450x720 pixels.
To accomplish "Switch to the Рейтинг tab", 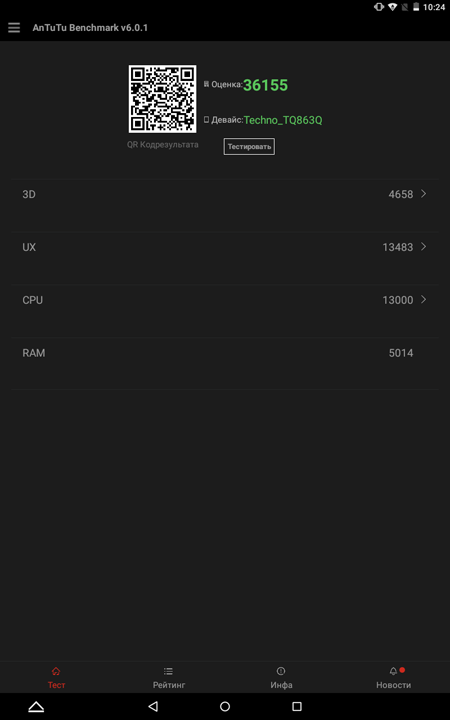I will point(169,678).
